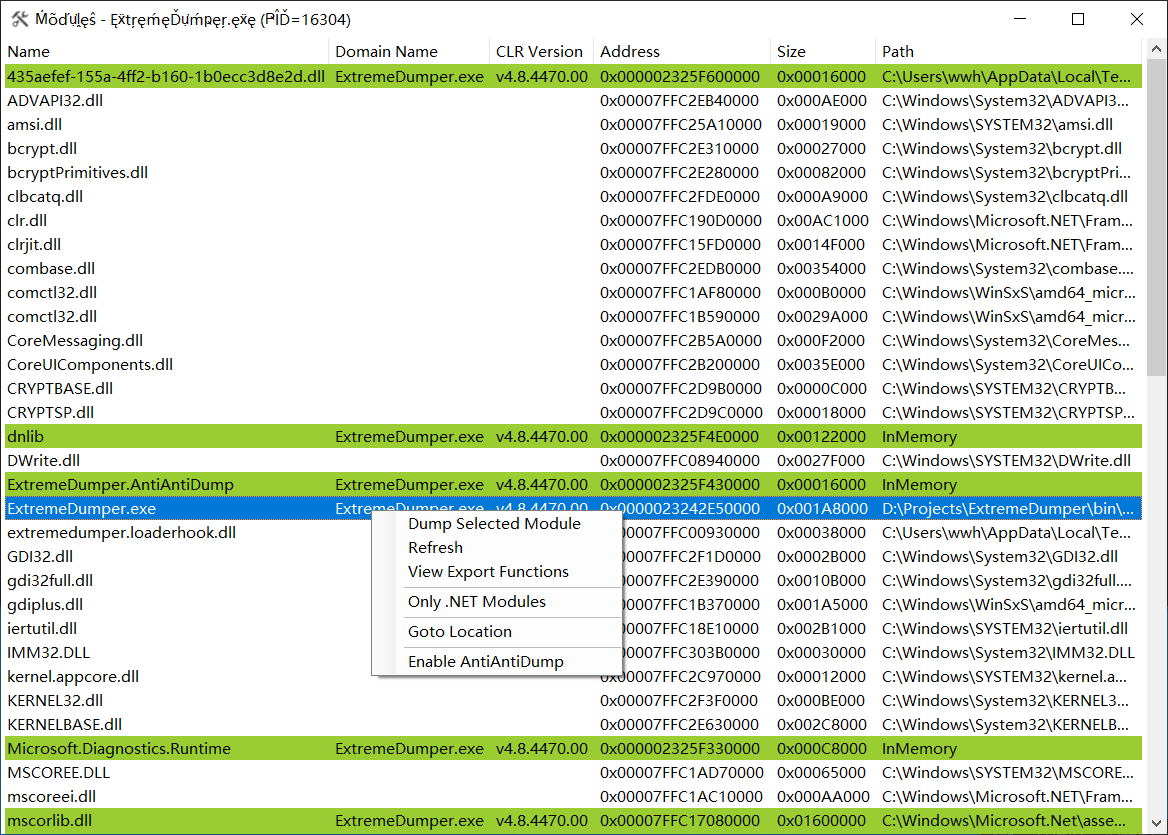This screenshot has width=1168, height=835.
Task: Select the GDI32.dll module row
Action: (573, 556)
